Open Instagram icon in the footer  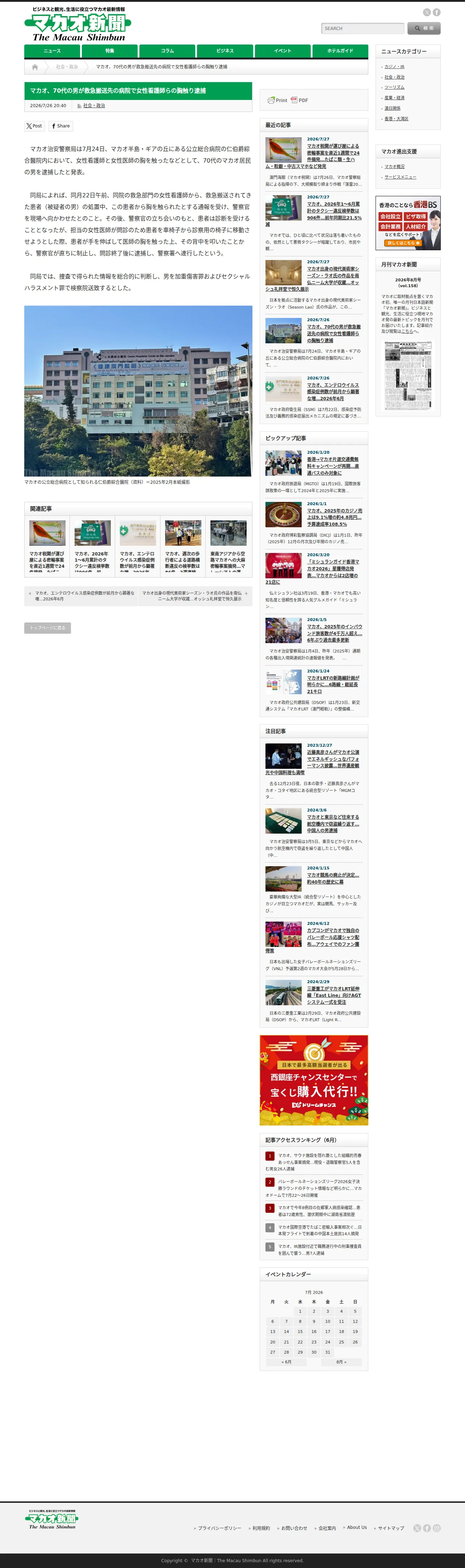click(x=436, y=1528)
